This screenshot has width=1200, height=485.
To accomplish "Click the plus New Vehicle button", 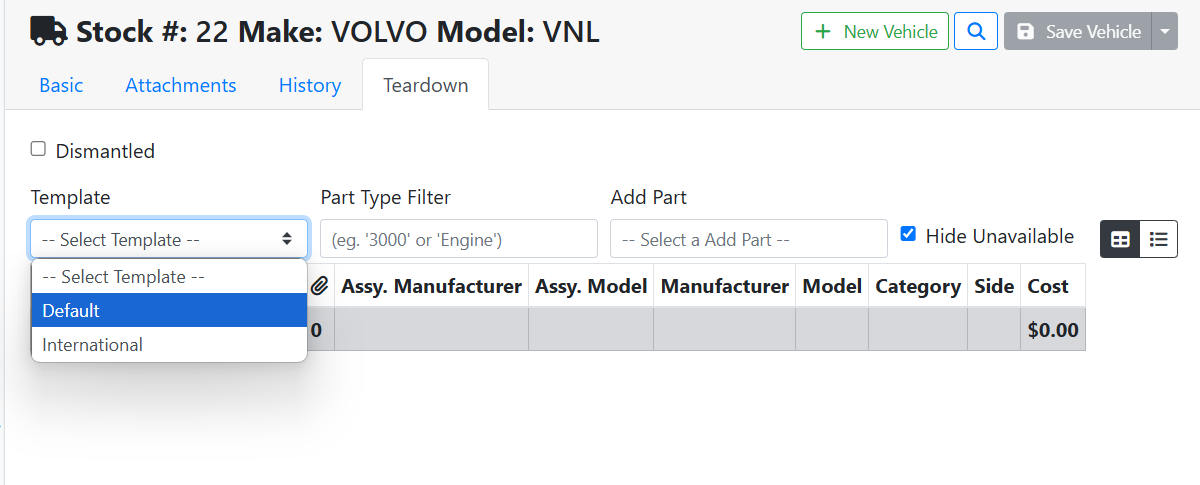I will (x=874, y=31).
